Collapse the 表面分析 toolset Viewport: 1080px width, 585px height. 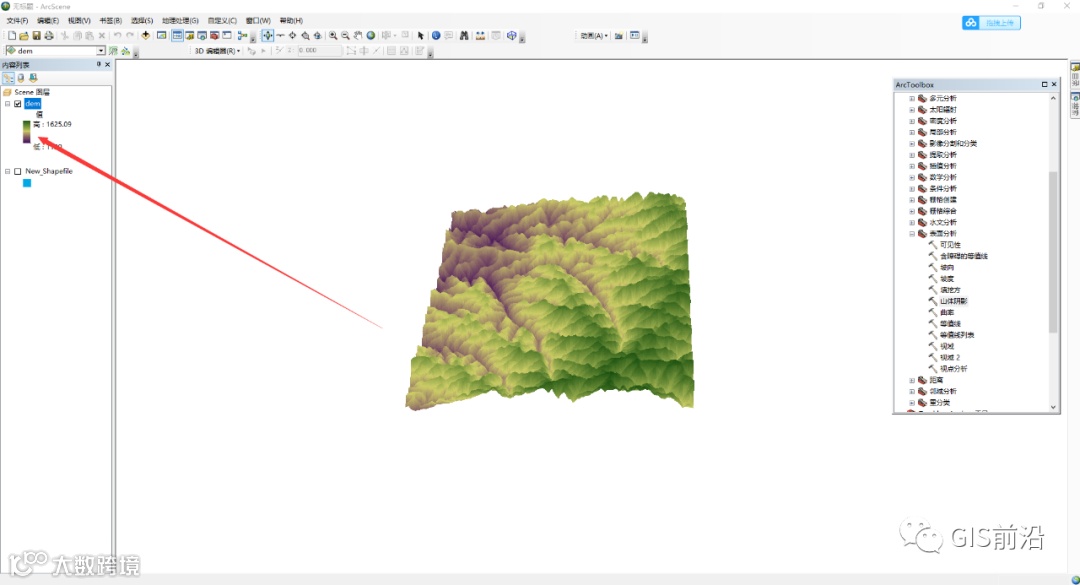pos(912,234)
